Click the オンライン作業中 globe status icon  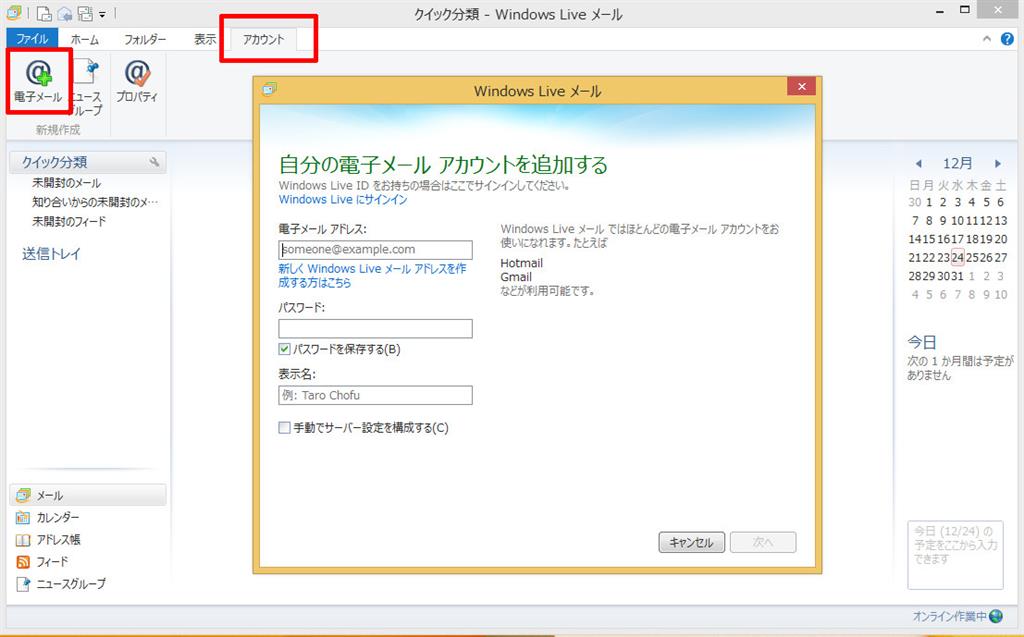click(x=996, y=616)
